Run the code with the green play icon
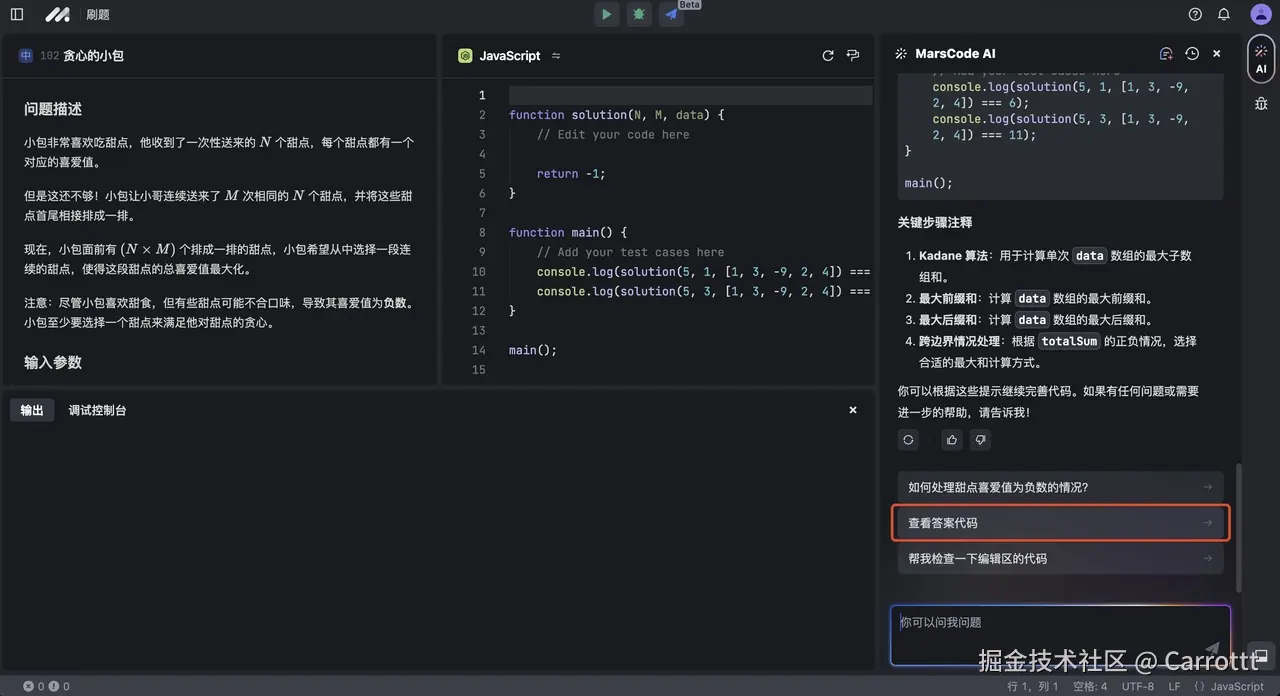Viewport: 1280px width, 696px height. [606, 14]
